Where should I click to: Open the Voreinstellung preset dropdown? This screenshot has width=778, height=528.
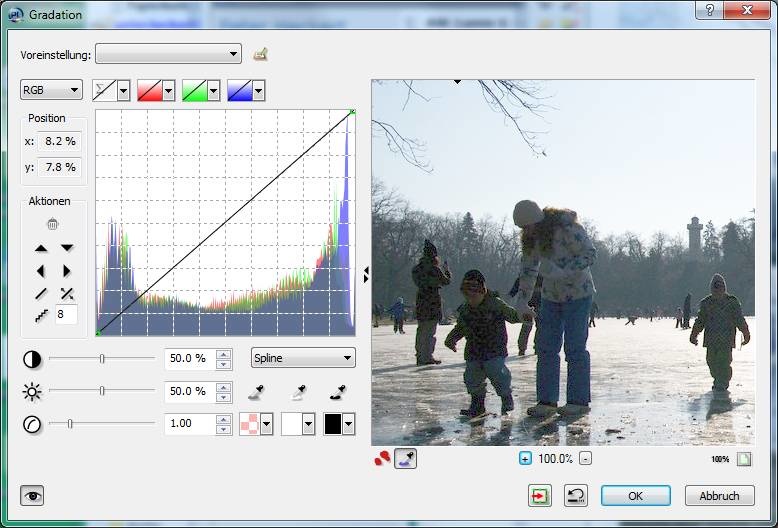click(x=168, y=54)
